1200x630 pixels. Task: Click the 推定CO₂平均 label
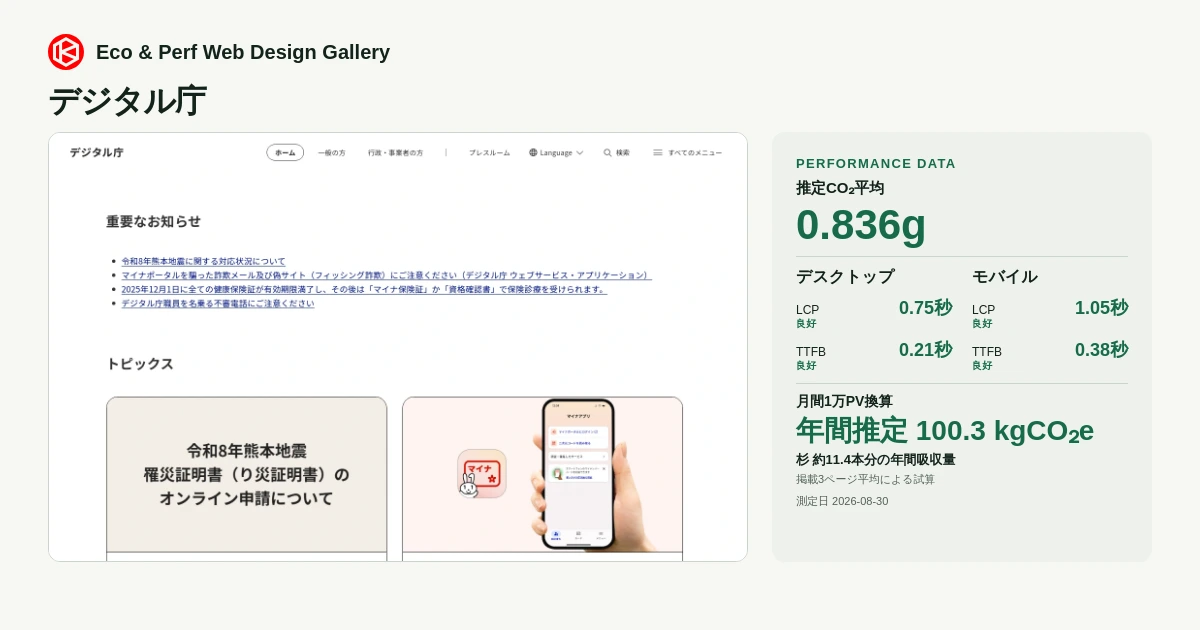[840, 188]
